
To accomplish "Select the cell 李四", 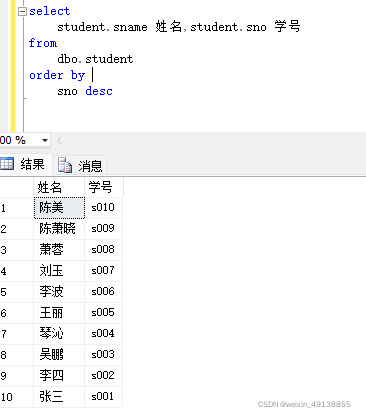I will (x=59, y=376).
